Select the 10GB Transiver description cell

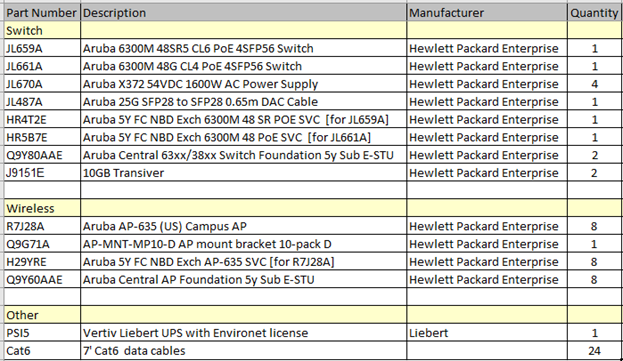click(244, 172)
